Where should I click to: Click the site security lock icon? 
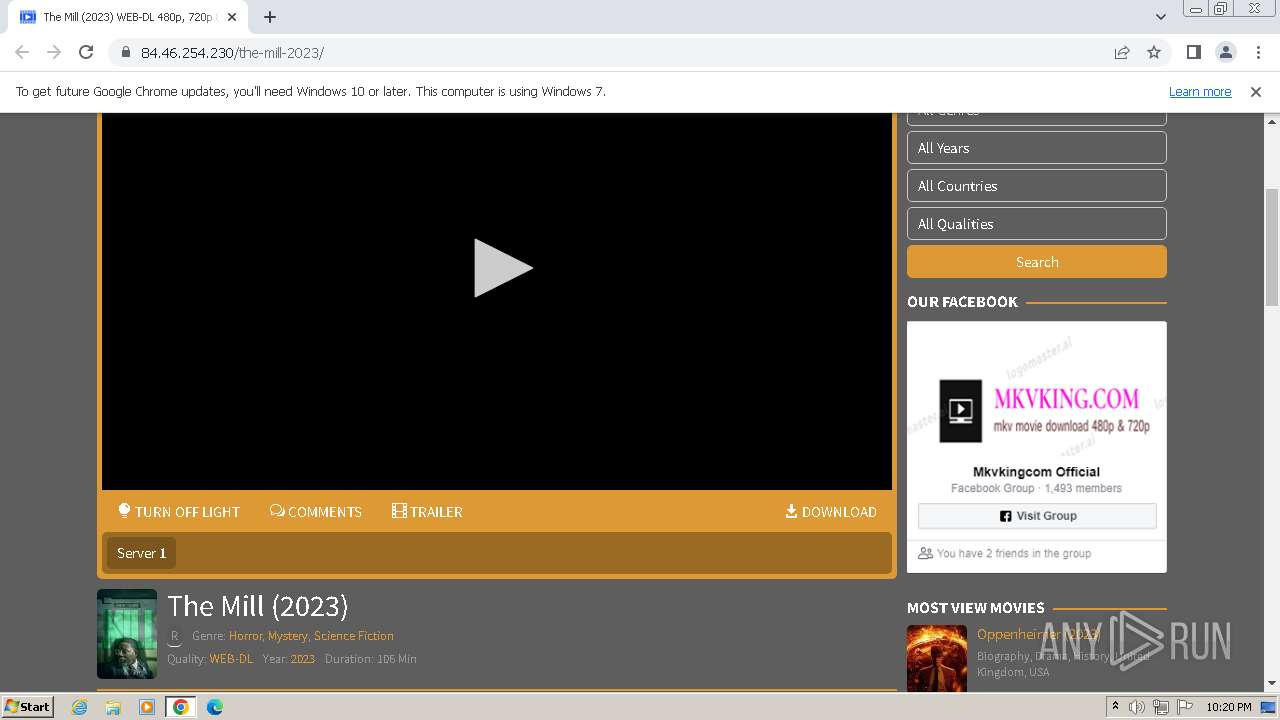(x=125, y=52)
